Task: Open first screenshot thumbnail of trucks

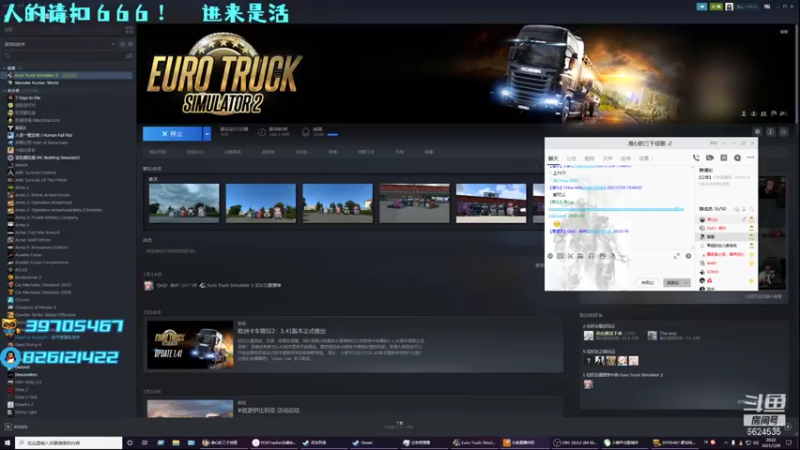Action: (x=184, y=203)
